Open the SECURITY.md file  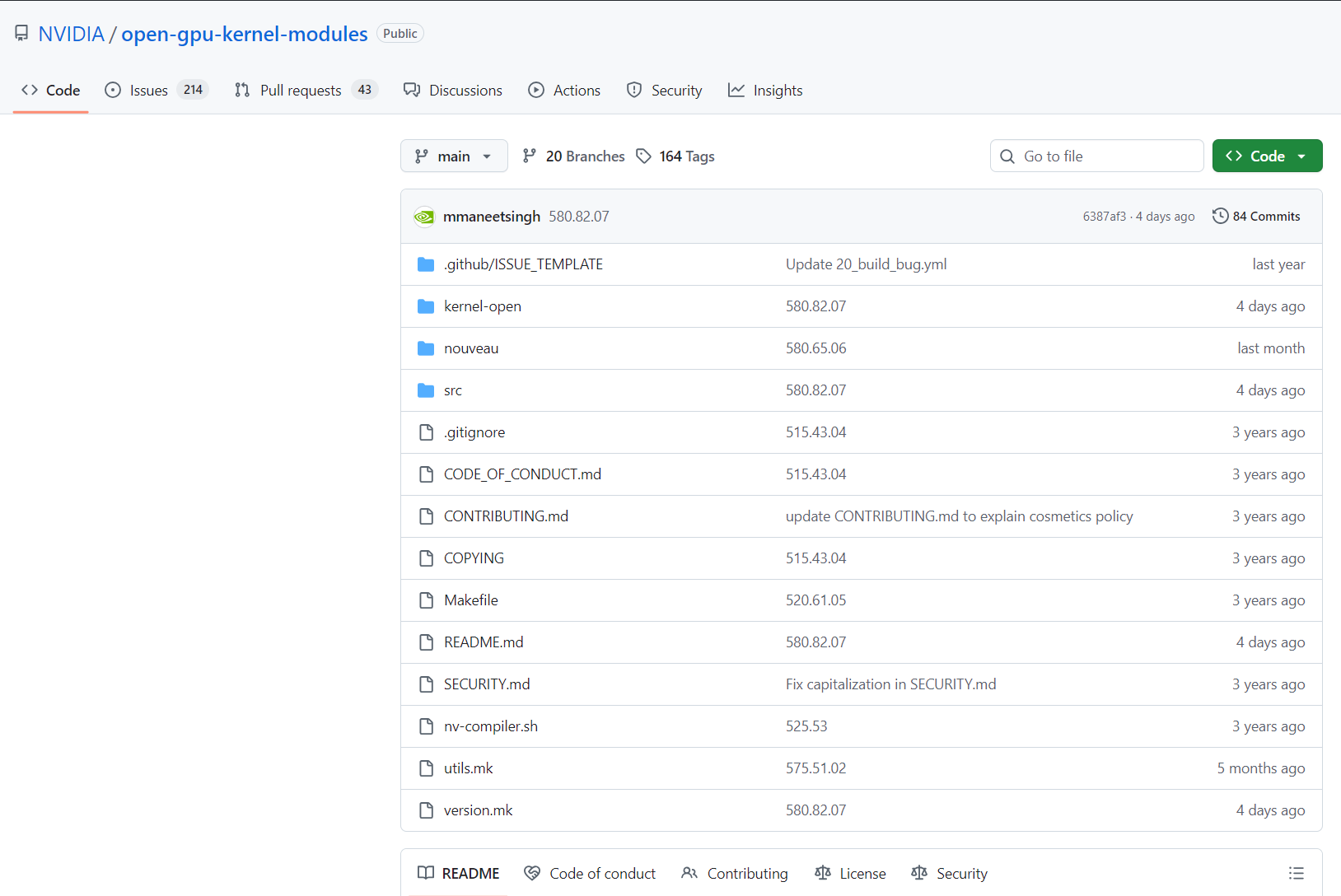[487, 684]
